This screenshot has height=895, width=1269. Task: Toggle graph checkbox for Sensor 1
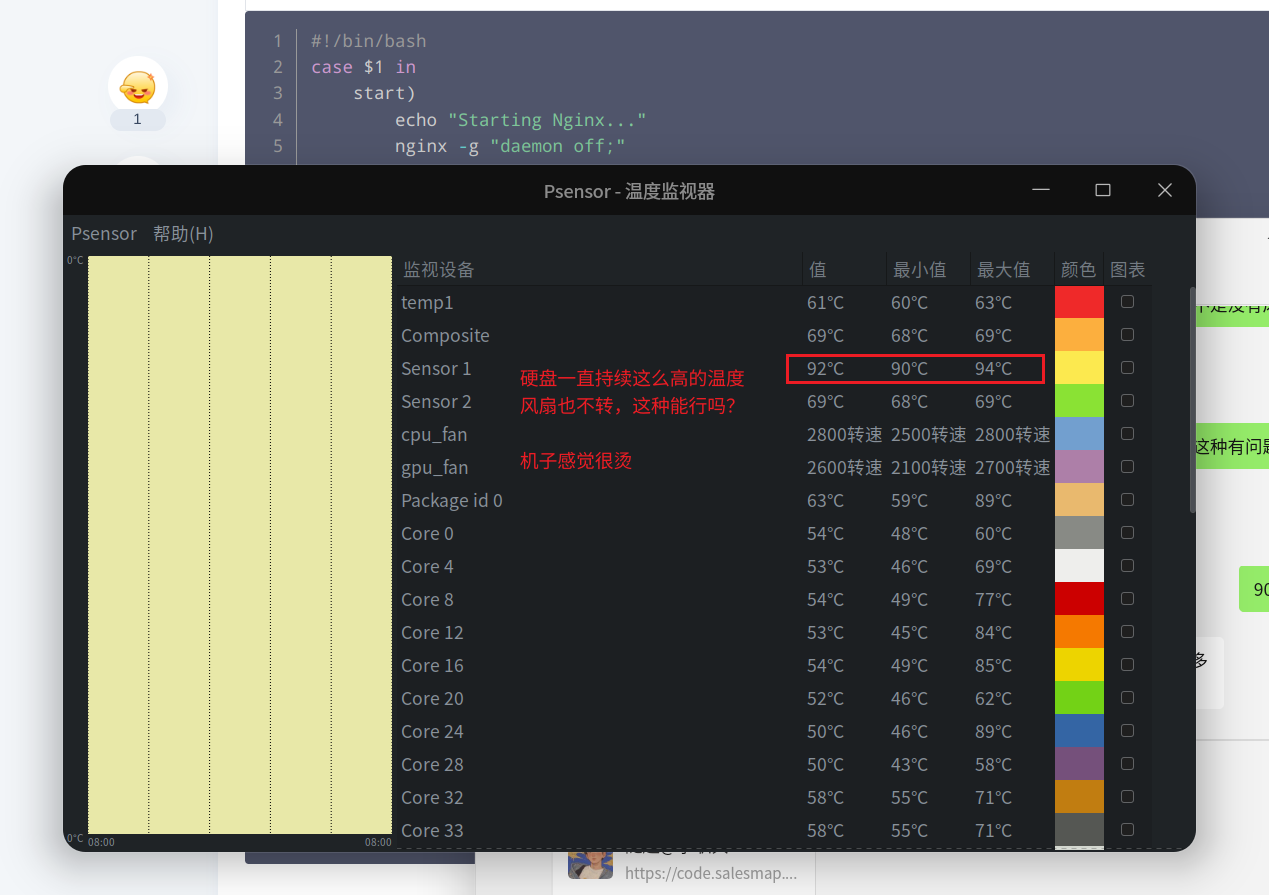1127,367
